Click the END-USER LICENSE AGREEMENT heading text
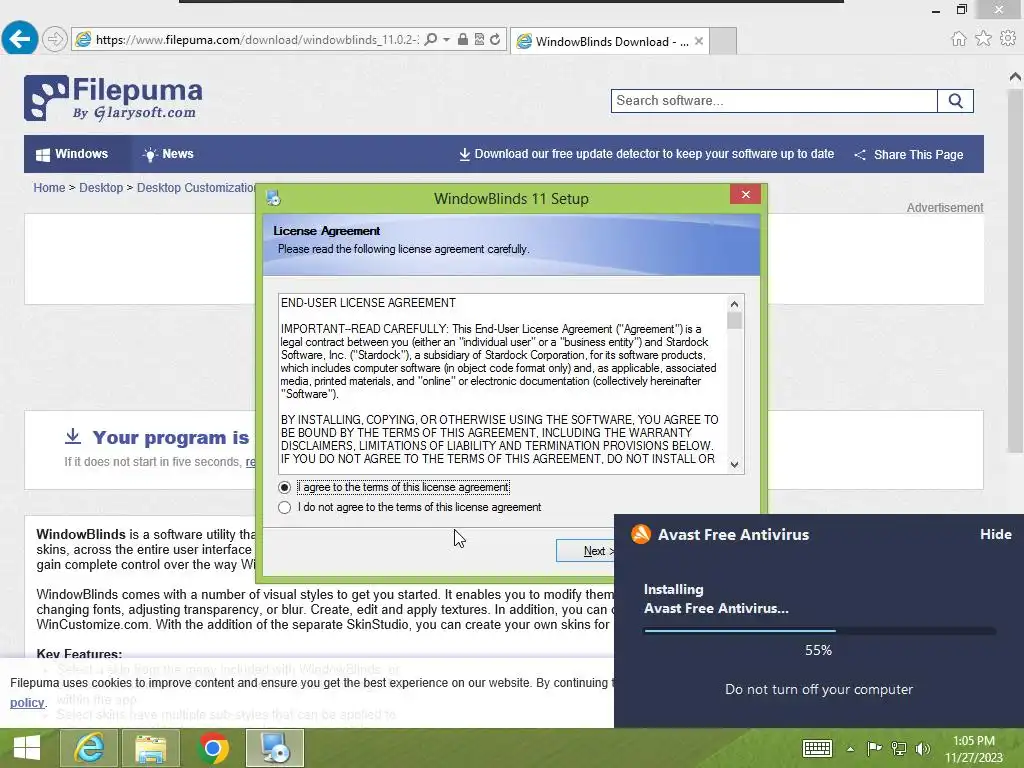Screen dimensions: 1024x768 pyautogui.click(x=368, y=303)
